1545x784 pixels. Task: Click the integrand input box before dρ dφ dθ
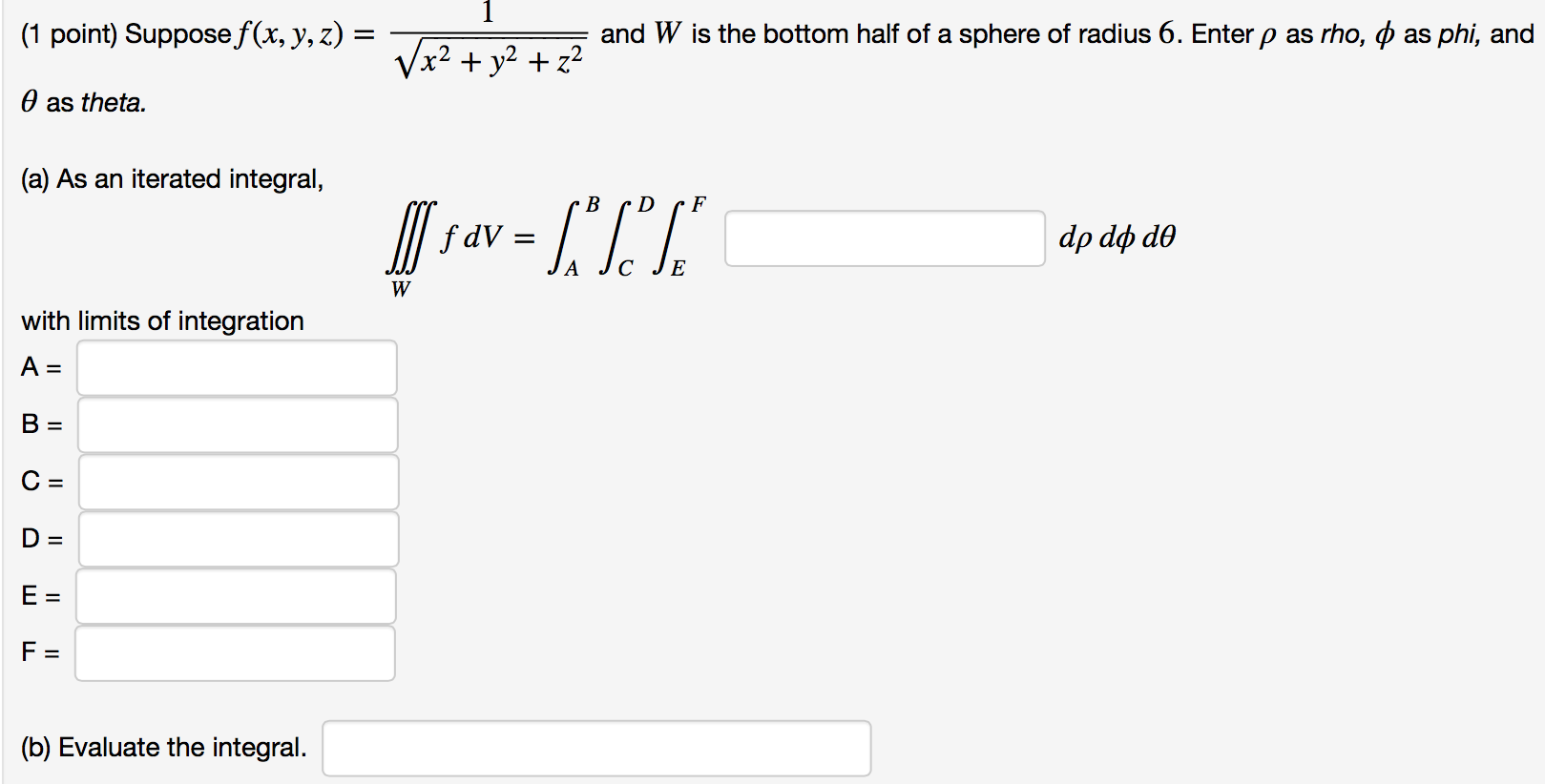pyautogui.click(x=885, y=238)
